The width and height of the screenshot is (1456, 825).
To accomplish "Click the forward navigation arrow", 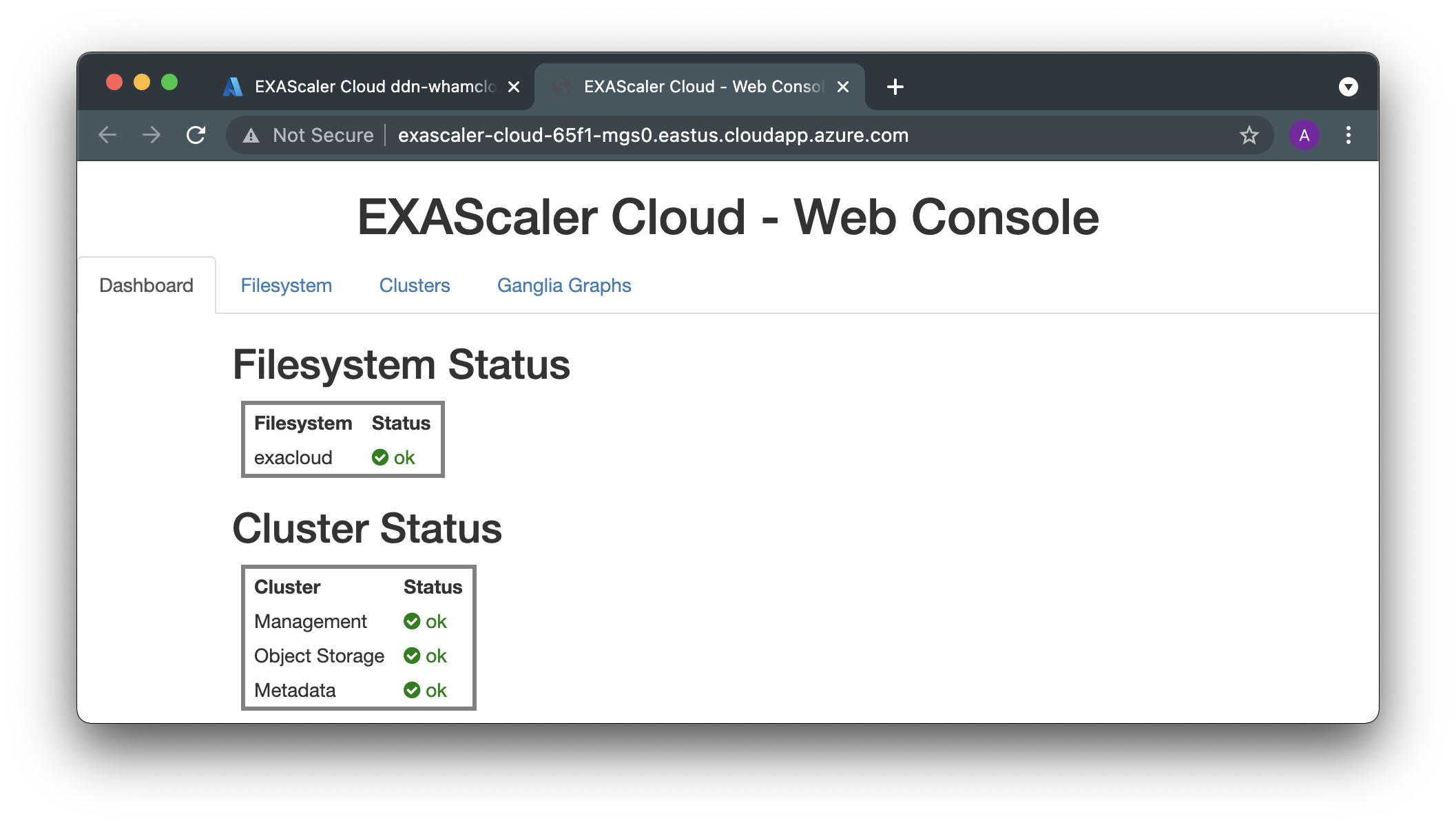I will [x=152, y=135].
